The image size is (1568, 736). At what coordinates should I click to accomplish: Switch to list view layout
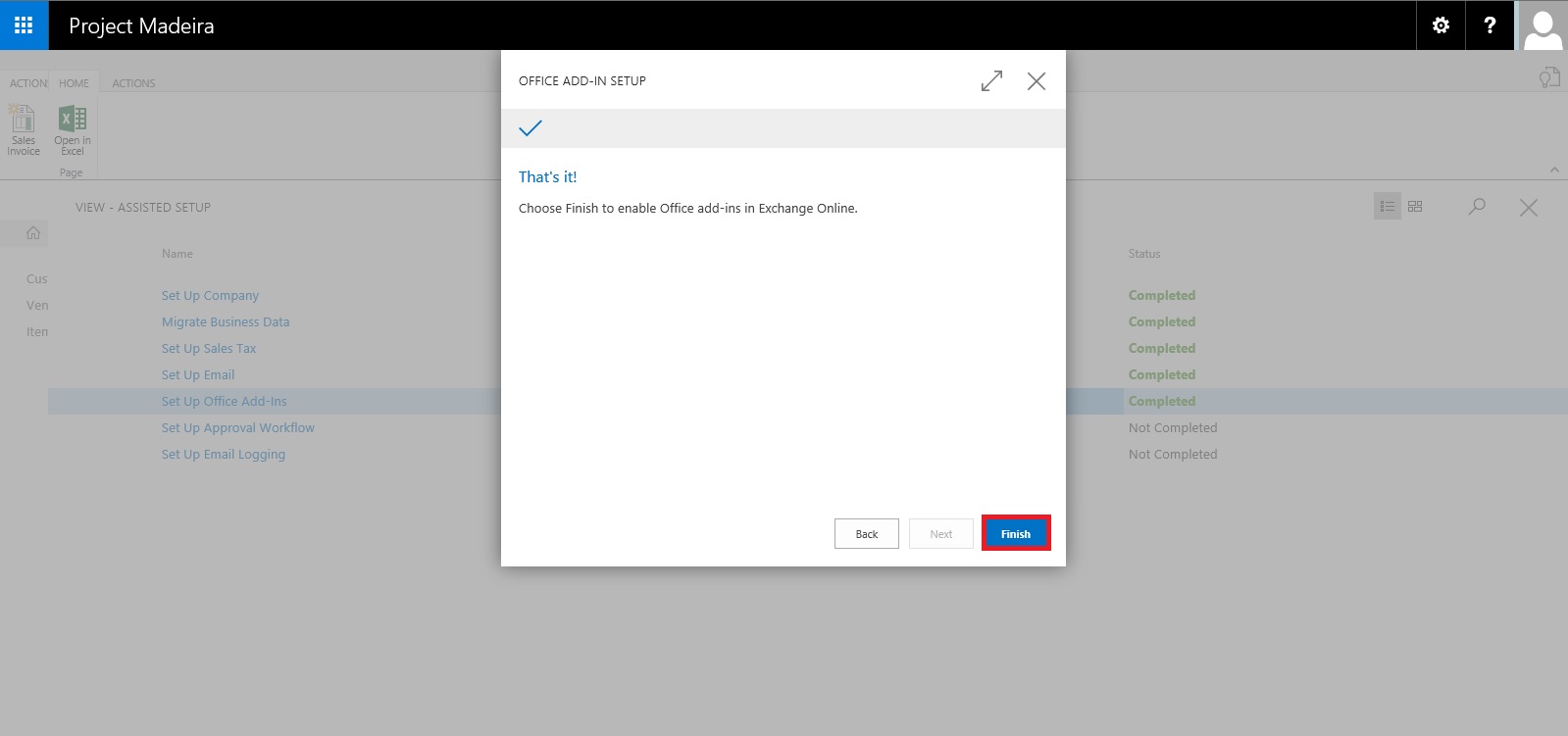tap(1387, 207)
